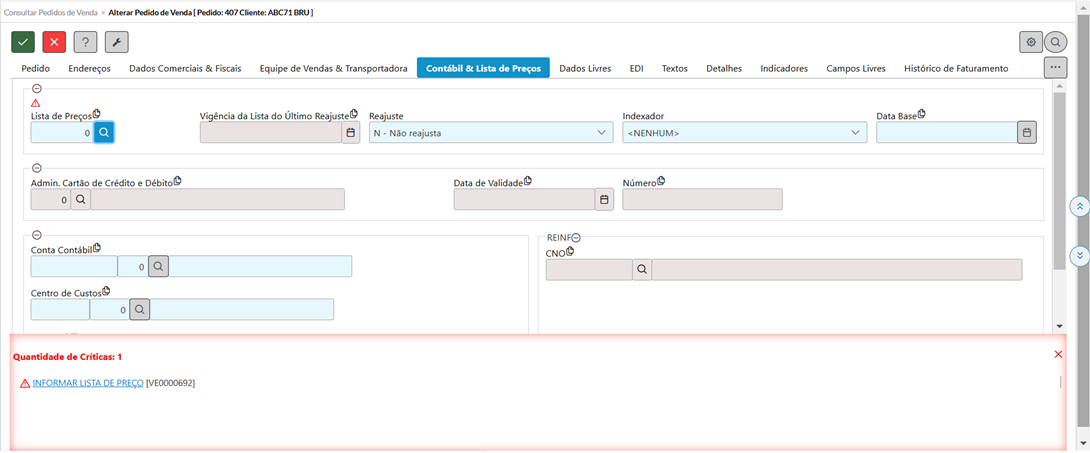Open the Indexador dropdown
Viewport: 1090px width, 453px height.
pos(744,132)
